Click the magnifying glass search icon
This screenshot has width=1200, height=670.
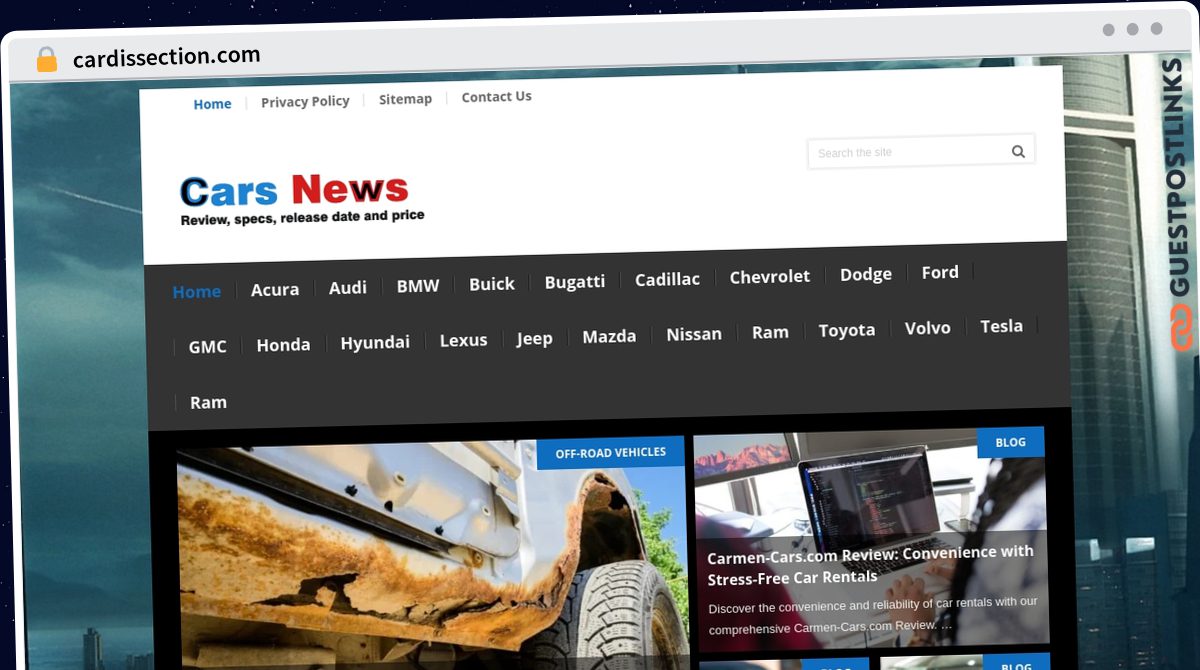point(1018,151)
